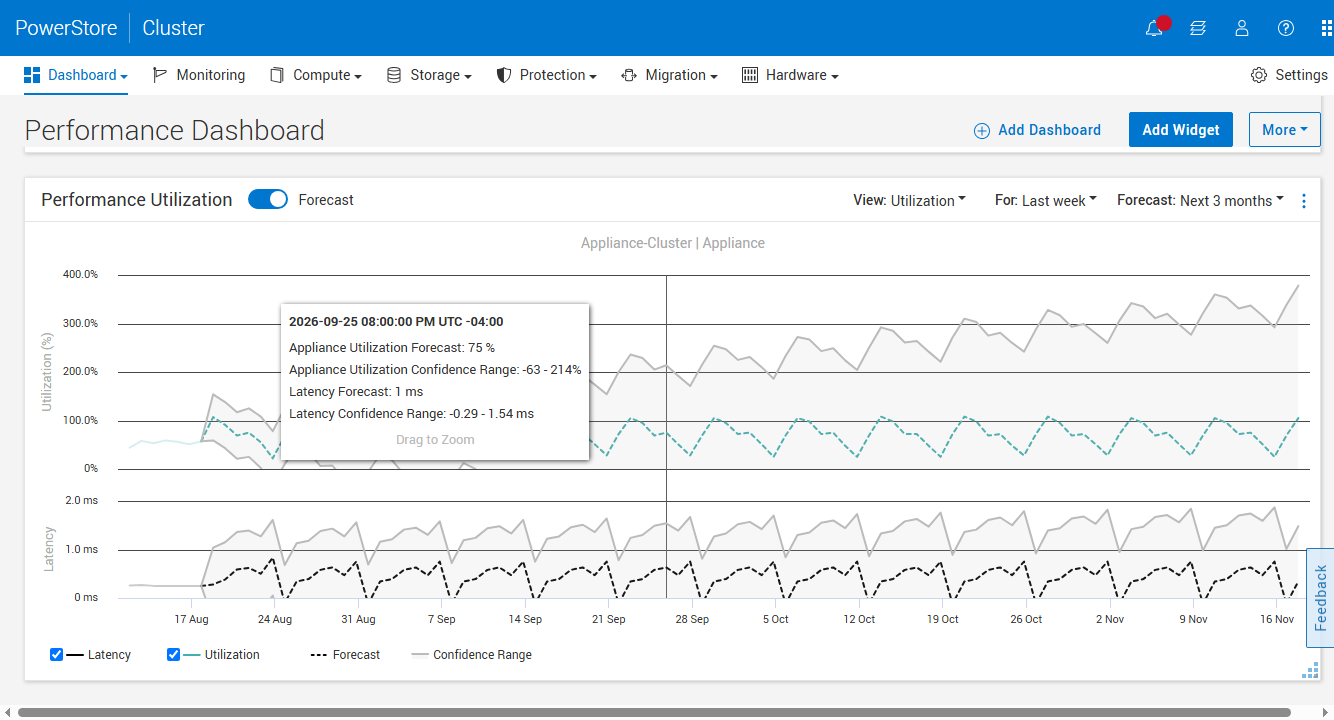
Task: Click the 2.0 ms latency axis label
Action: 82,500
